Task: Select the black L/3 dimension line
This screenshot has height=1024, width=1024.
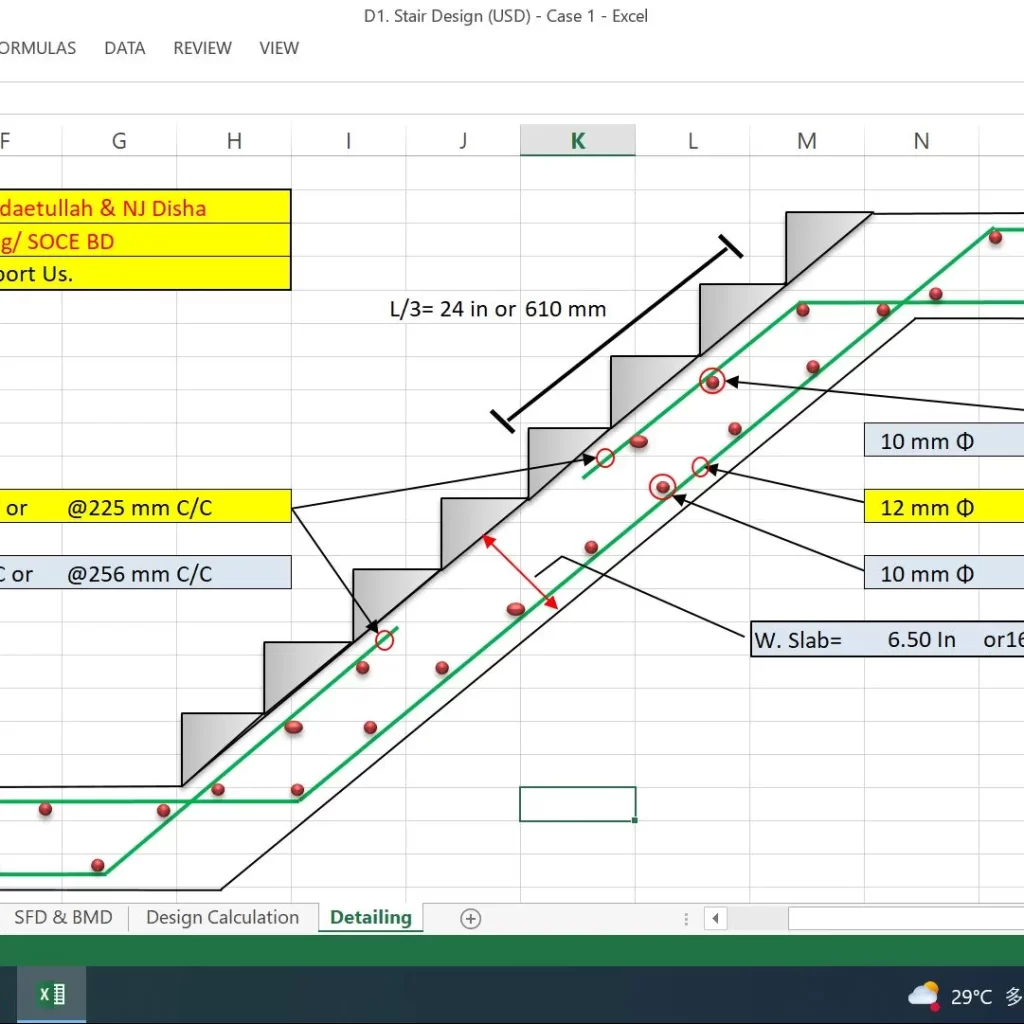Action: (x=616, y=334)
